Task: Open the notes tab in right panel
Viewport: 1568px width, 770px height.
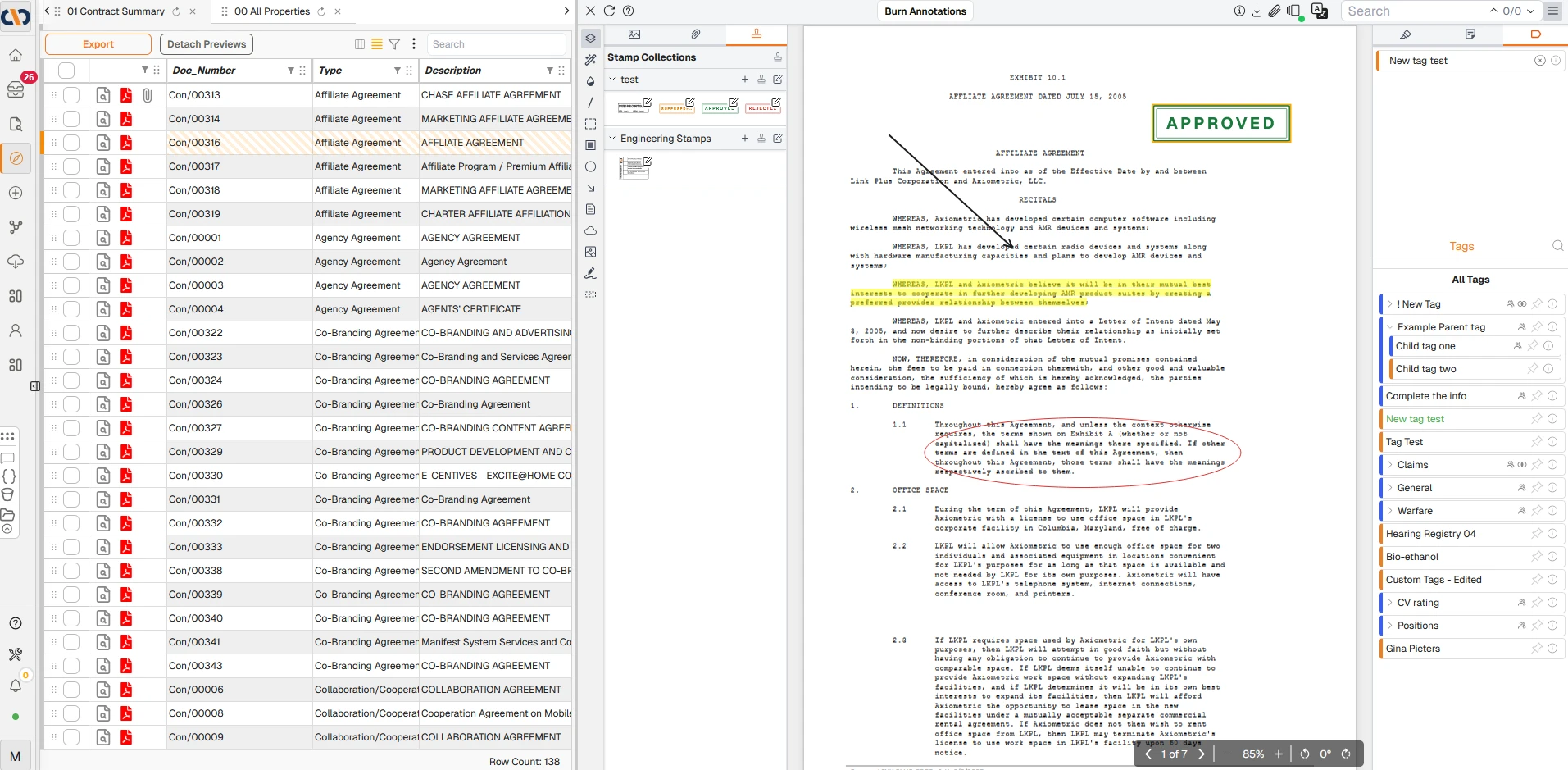Action: tap(1470, 34)
